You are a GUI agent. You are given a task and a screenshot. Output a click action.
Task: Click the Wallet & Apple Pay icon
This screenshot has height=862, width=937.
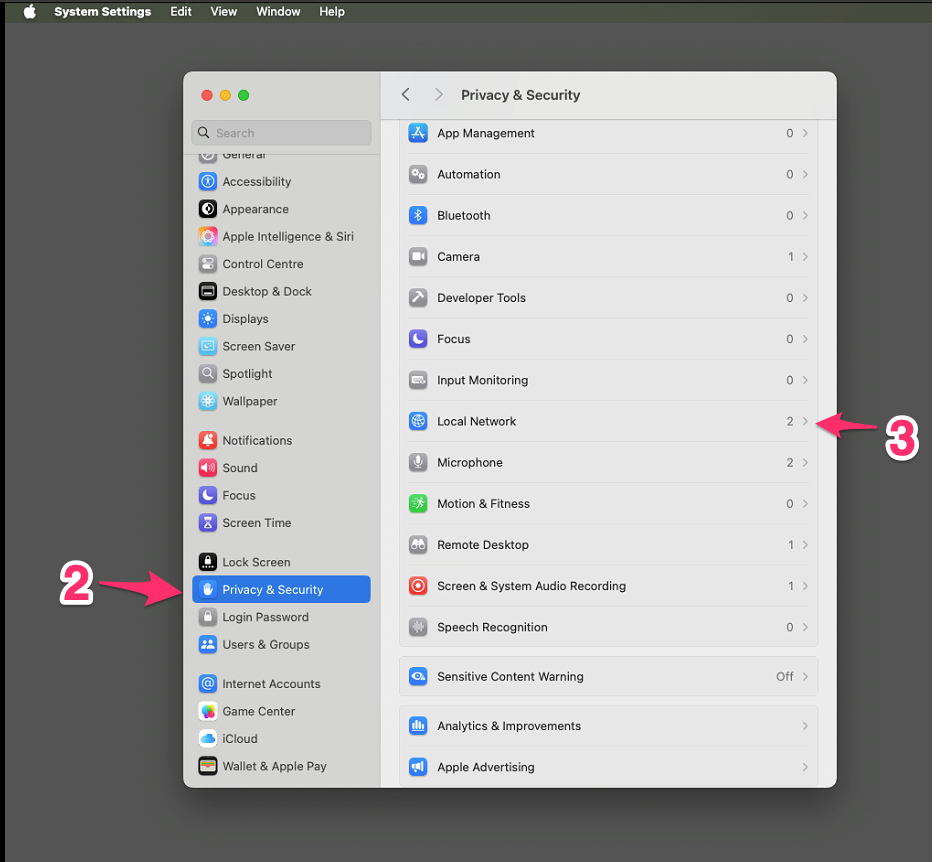pyautogui.click(x=207, y=766)
